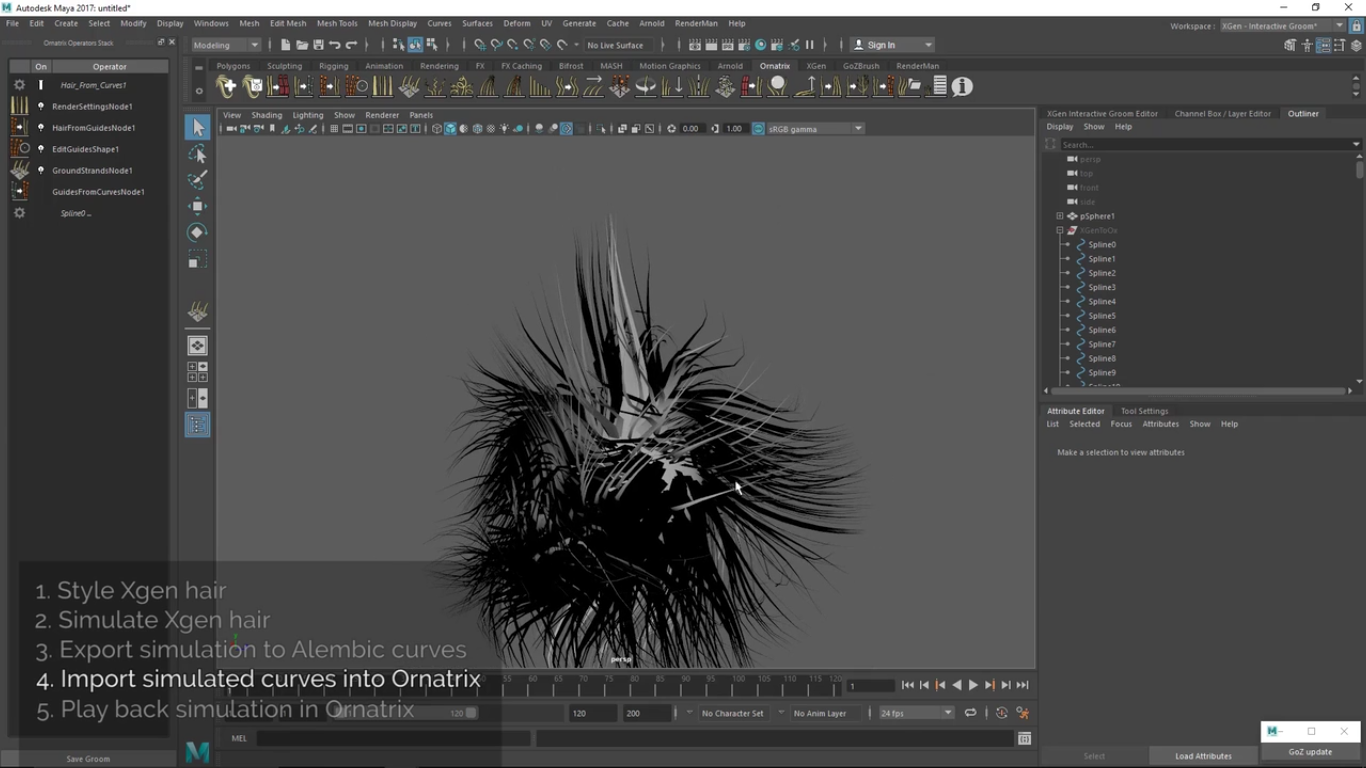Click the current frame field showing 1
Image resolution: width=1366 pixels, height=768 pixels.
(x=870, y=686)
